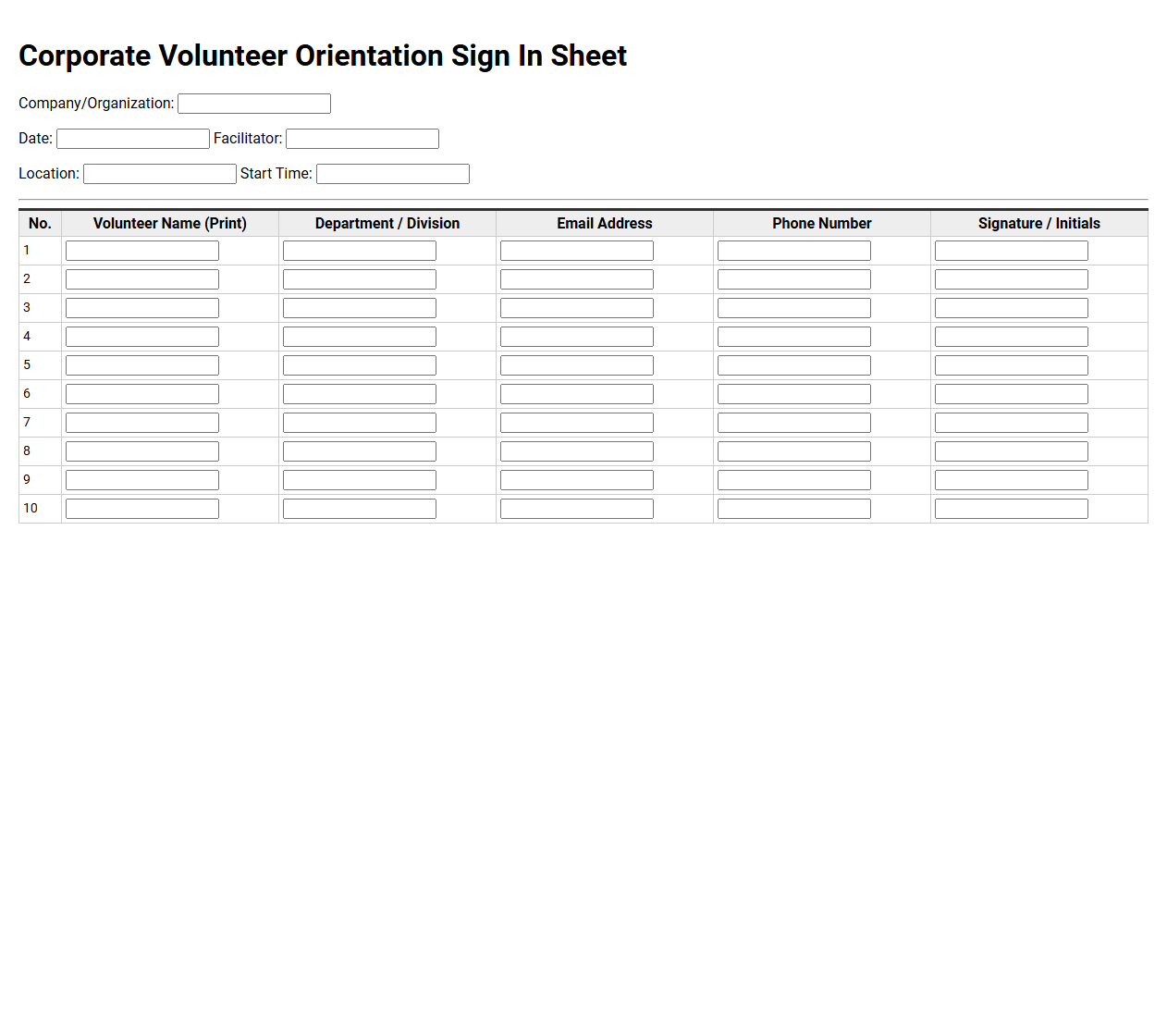1167x1036 pixels.
Task: Click Phone Number field in row 1
Action: pyautogui.click(x=794, y=251)
